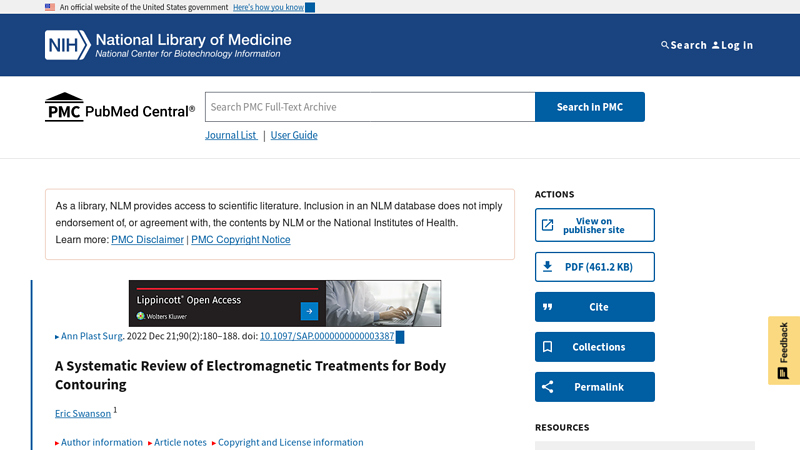The width and height of the screenshot is (800, 450).
Task: Click the NIH logo
Action: [x=67, y=45]
